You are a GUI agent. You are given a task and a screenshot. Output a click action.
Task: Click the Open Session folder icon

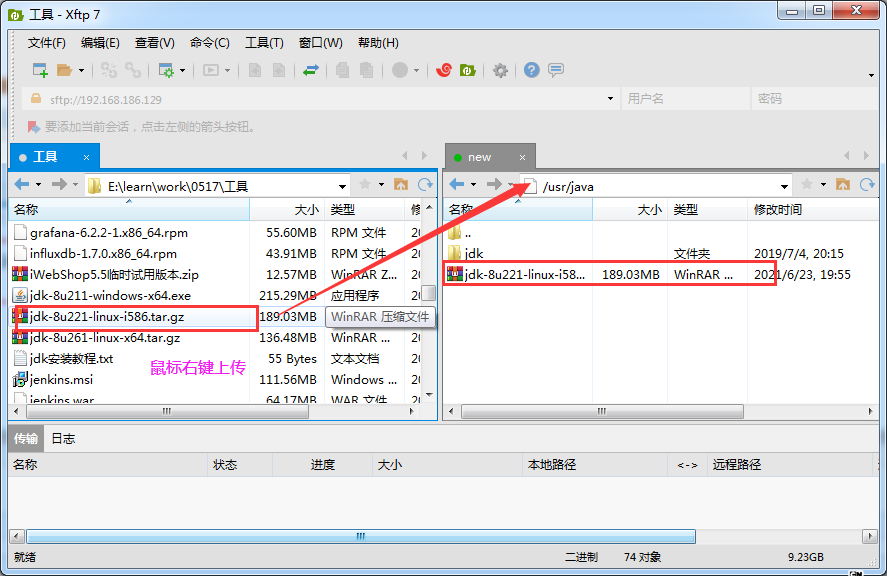[x=64, y=70]
